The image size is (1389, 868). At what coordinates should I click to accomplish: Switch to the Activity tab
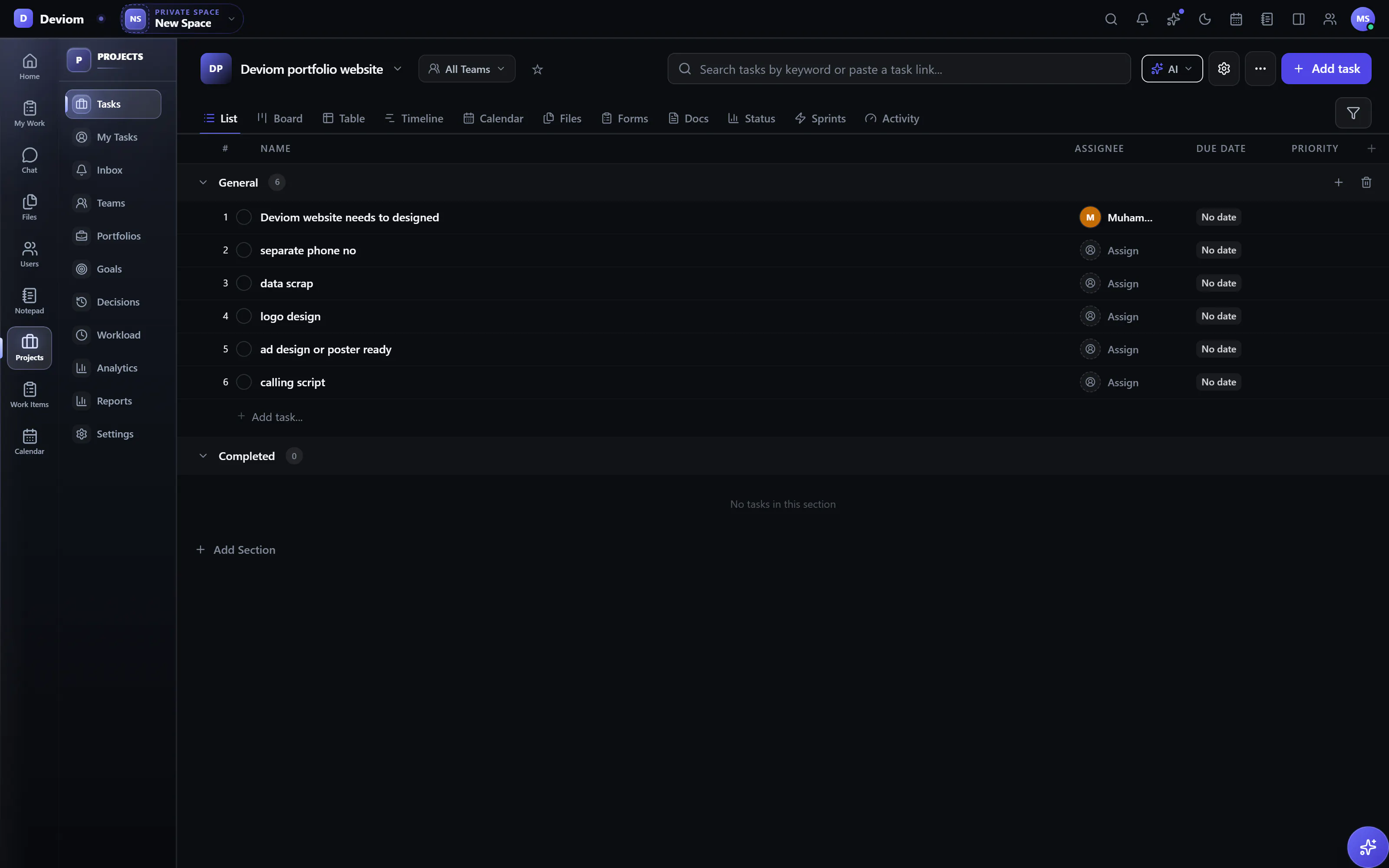coord(892,118)
